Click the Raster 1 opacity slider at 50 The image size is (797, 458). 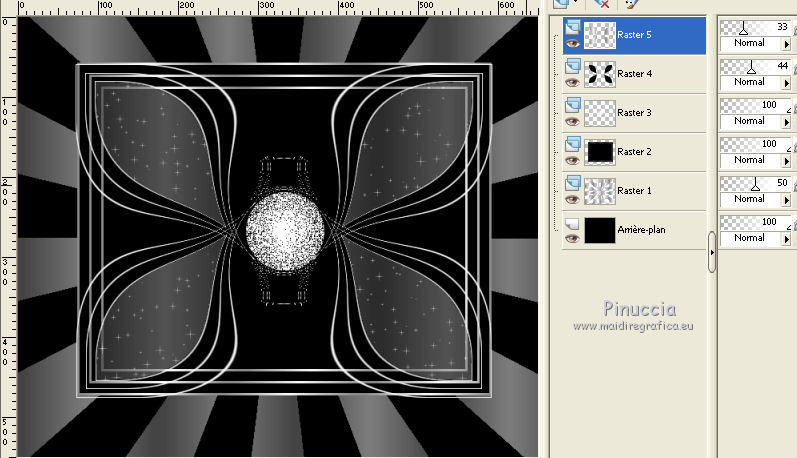(x=755, y=184)
